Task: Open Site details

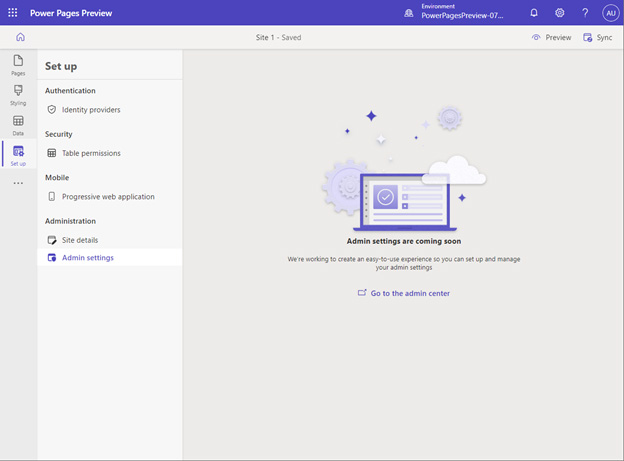Action: tap(109, 240)
